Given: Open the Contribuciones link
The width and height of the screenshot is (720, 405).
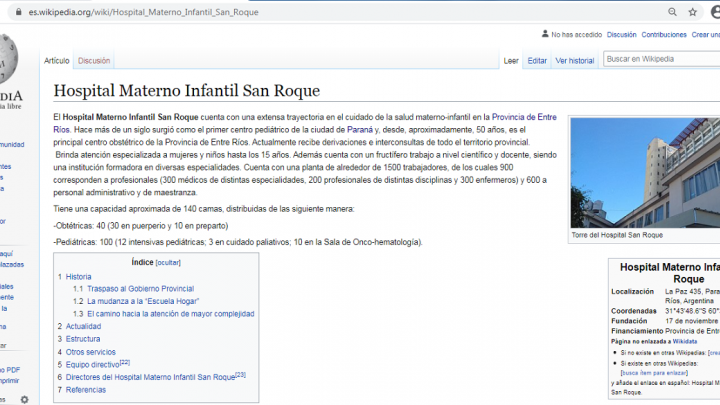Looking at the screenshot, I should pos(664,34).
